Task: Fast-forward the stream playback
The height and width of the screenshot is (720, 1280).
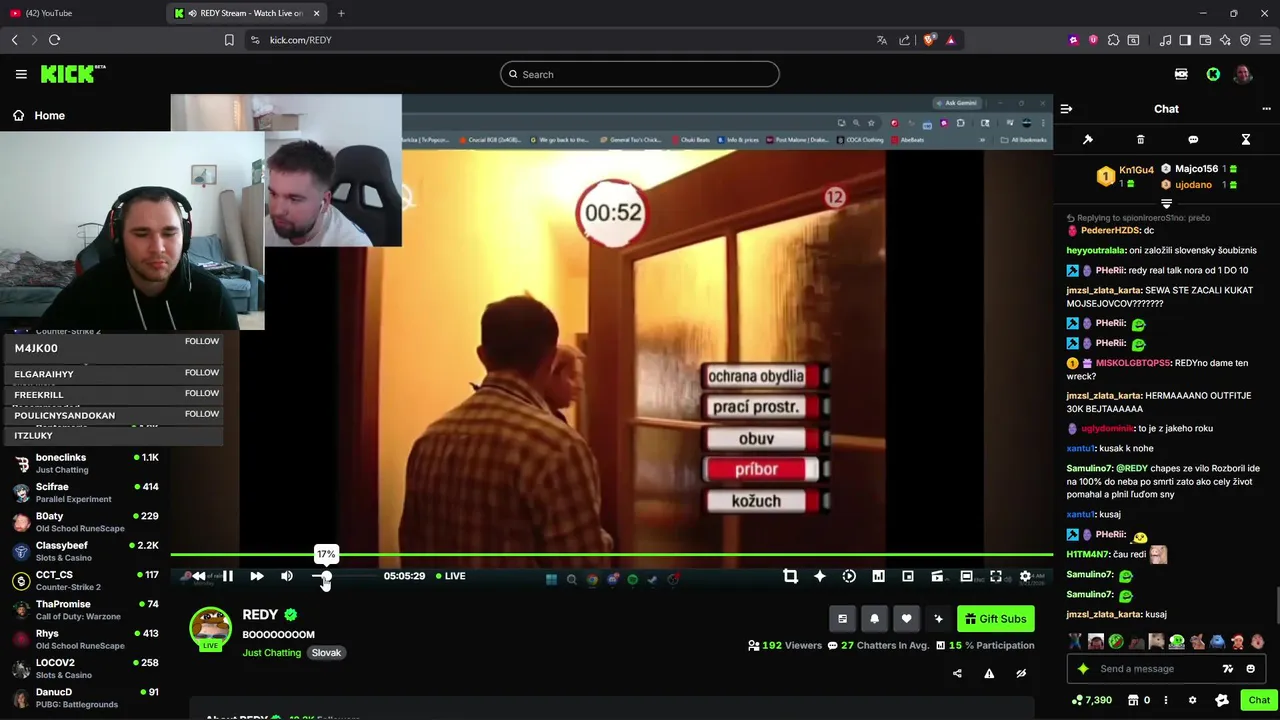Action: point(257,576)
